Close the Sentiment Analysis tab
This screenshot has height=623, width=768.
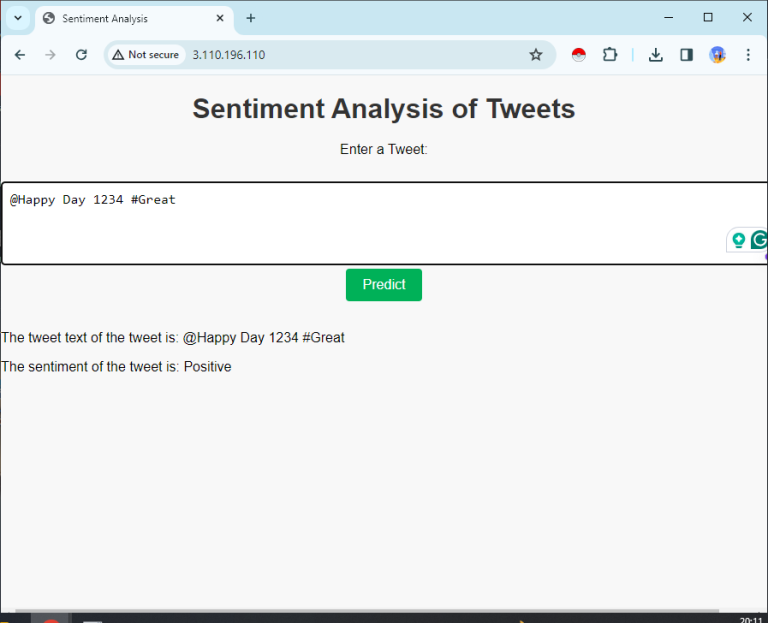220,18
